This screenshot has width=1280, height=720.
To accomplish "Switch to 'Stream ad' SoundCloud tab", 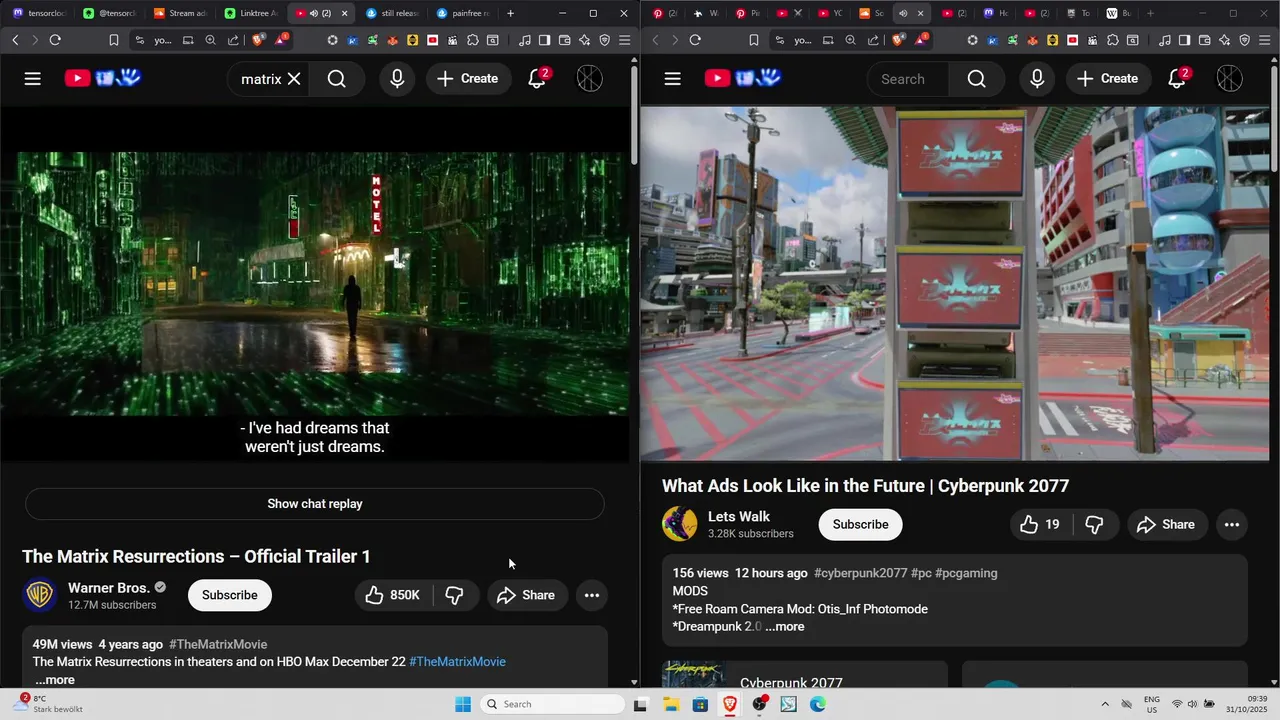I will click(x=180, y=13).
